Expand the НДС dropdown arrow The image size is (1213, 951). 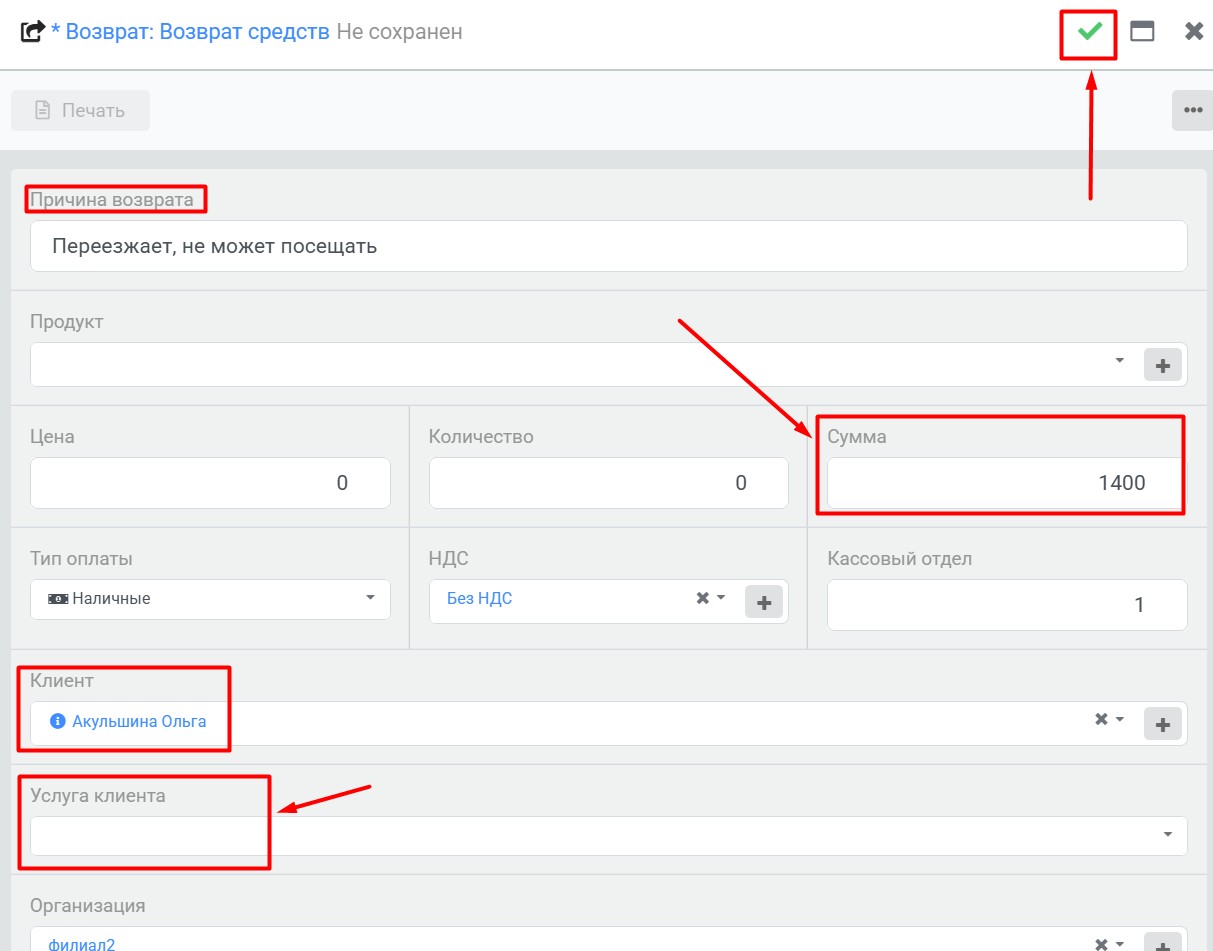tap(721, 598)
